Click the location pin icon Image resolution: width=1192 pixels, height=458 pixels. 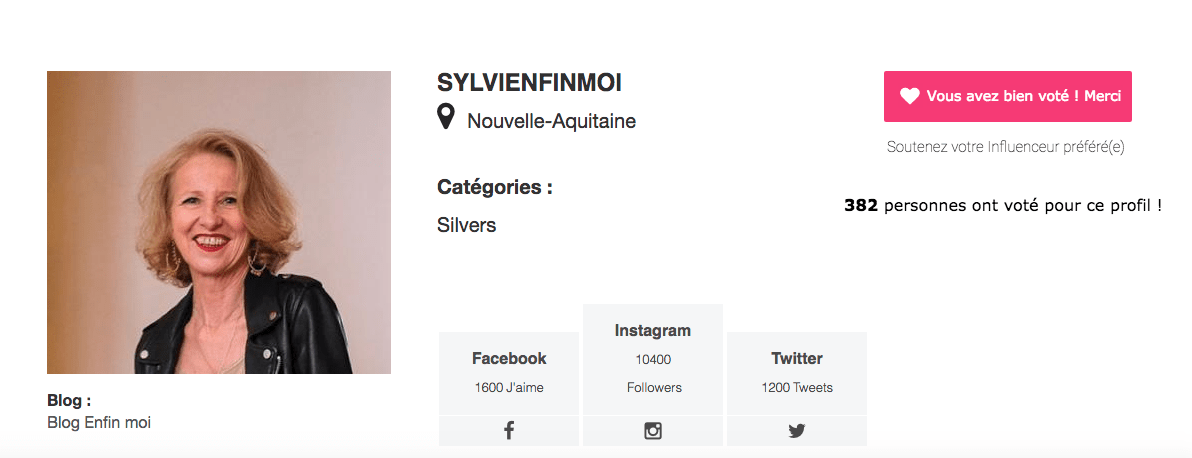[x=446, y=117]
